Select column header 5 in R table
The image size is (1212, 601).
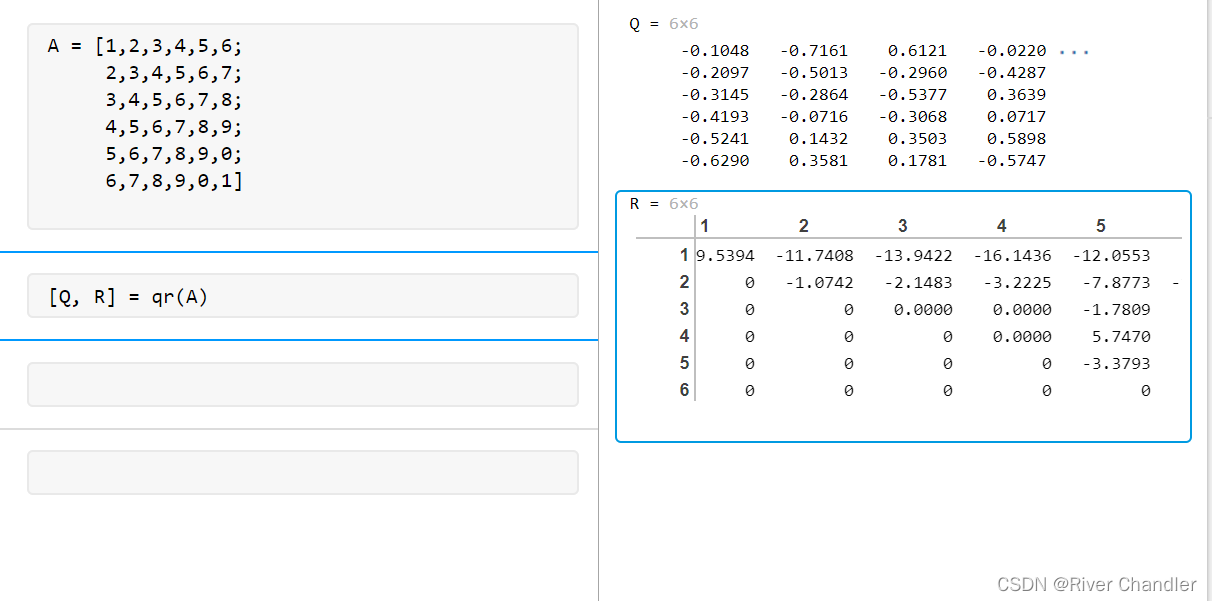pos(1100,226)
